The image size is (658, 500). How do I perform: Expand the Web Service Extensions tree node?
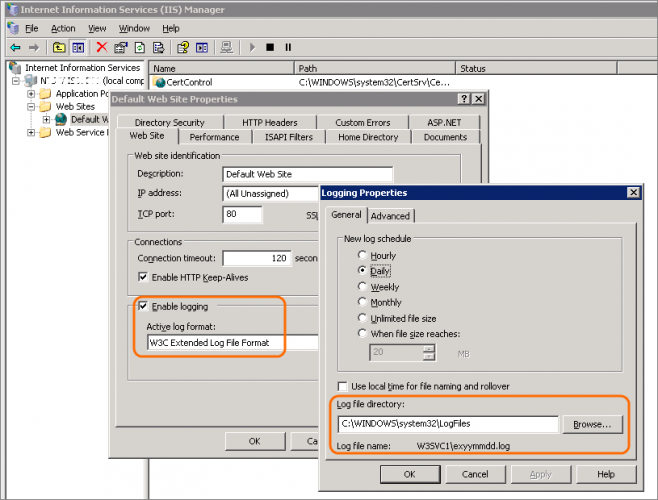[x=31, y=133]
